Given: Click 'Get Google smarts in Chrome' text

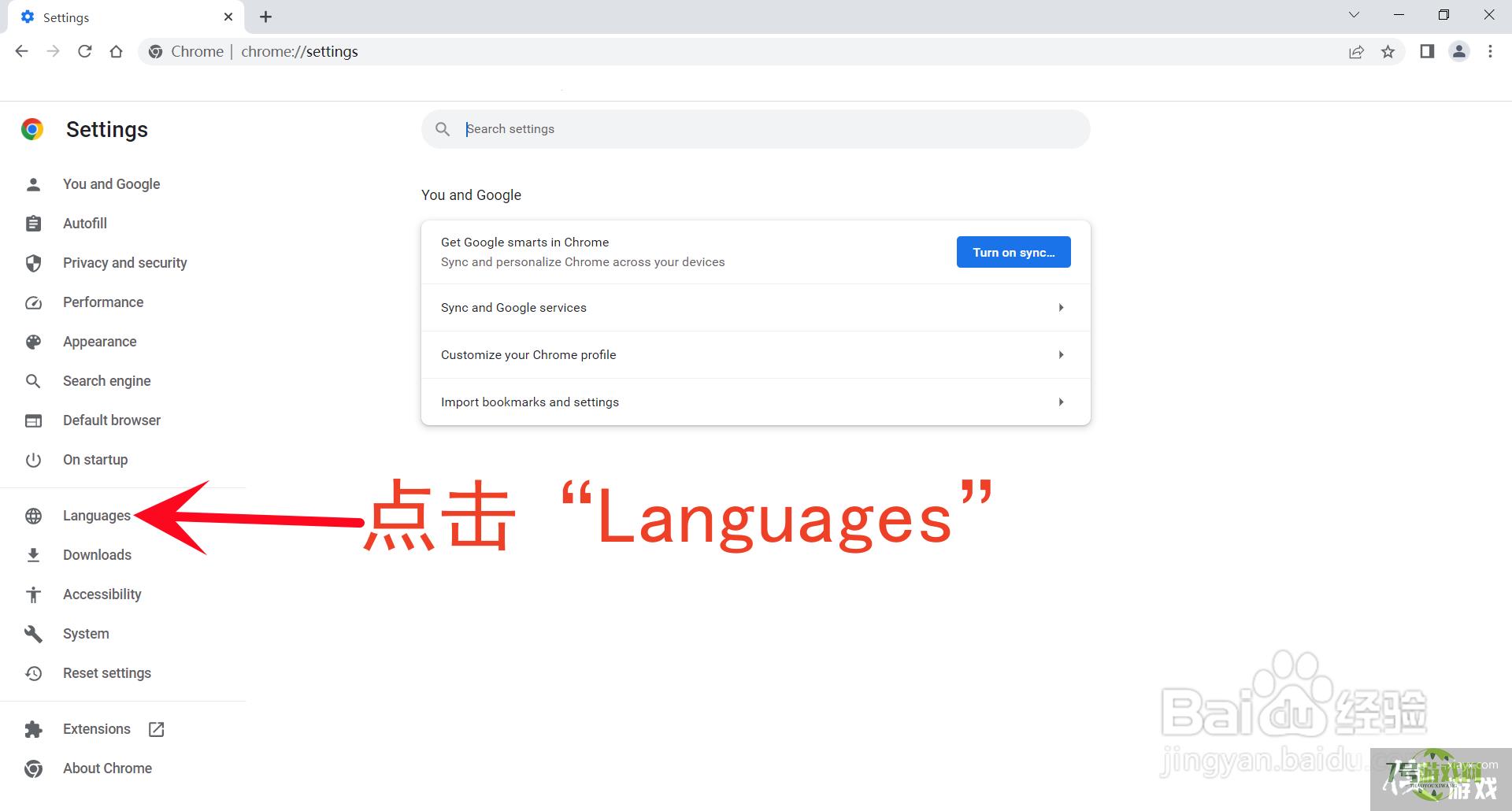Looking at the screenshot, I should (524, 243).
